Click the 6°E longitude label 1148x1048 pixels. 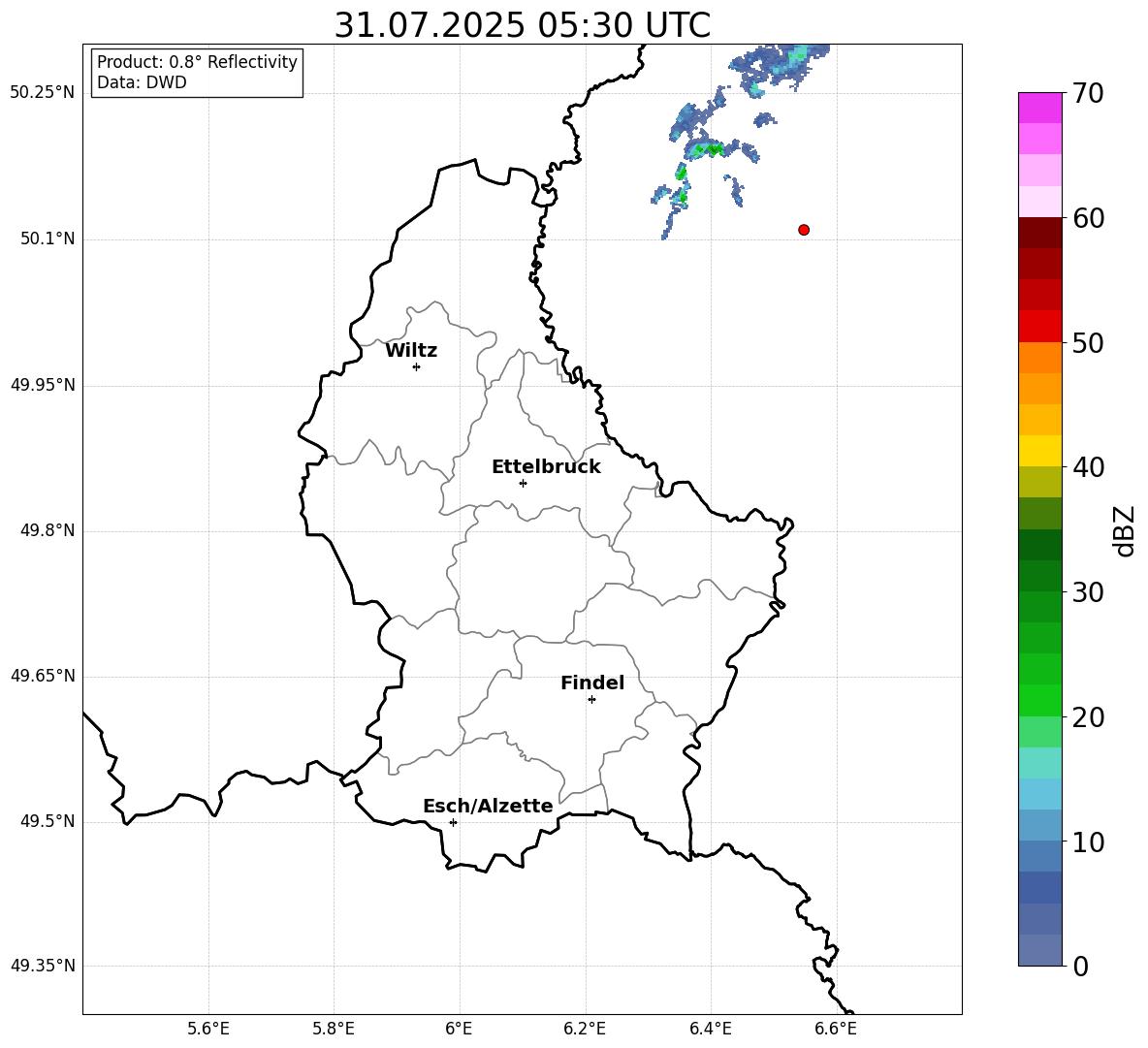[x=459, y=1029]
